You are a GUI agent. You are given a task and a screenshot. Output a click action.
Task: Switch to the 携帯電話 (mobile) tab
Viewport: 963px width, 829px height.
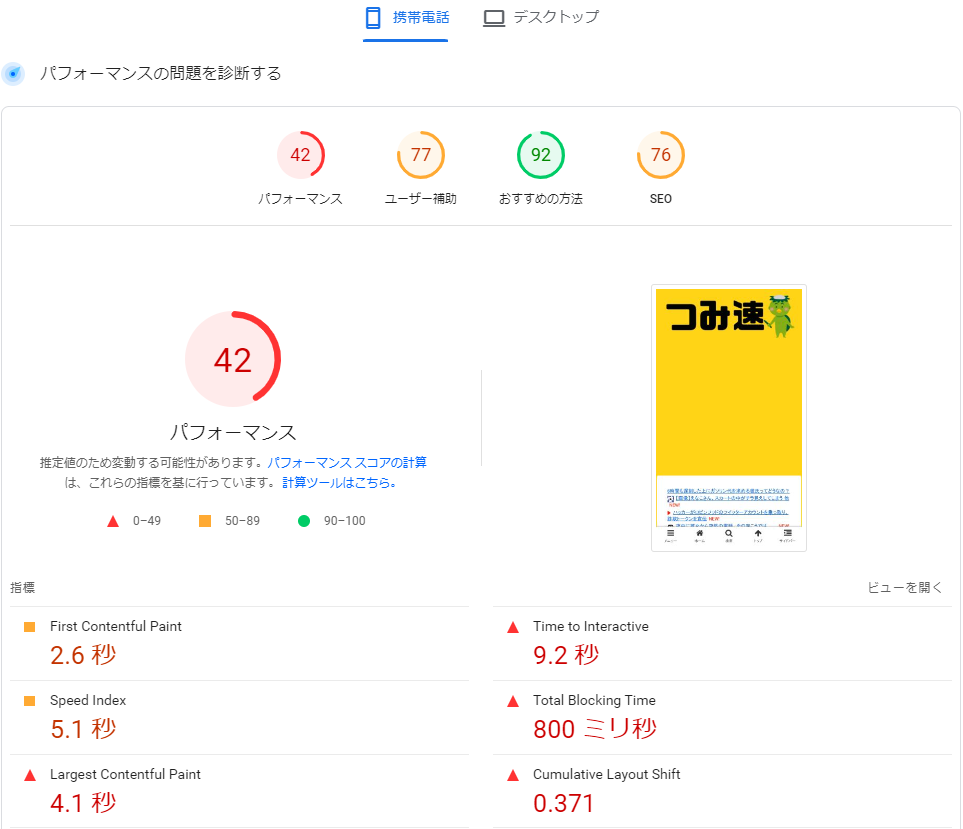point(405,18)
